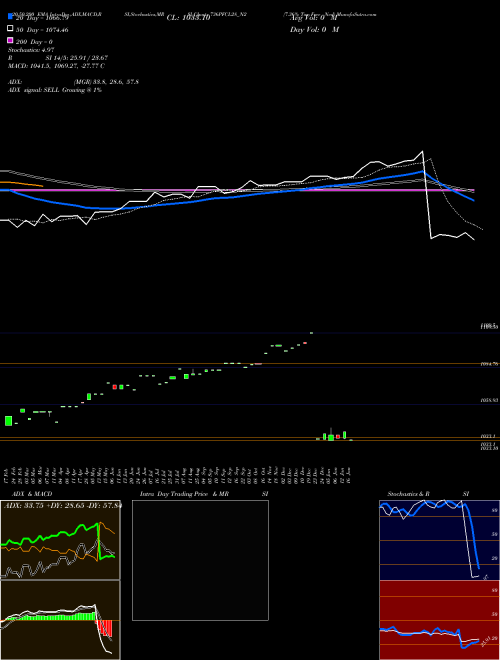Click the 'Avg Vol: 0 M' text
The image size is (500, 660).
[x=314, y=18]
